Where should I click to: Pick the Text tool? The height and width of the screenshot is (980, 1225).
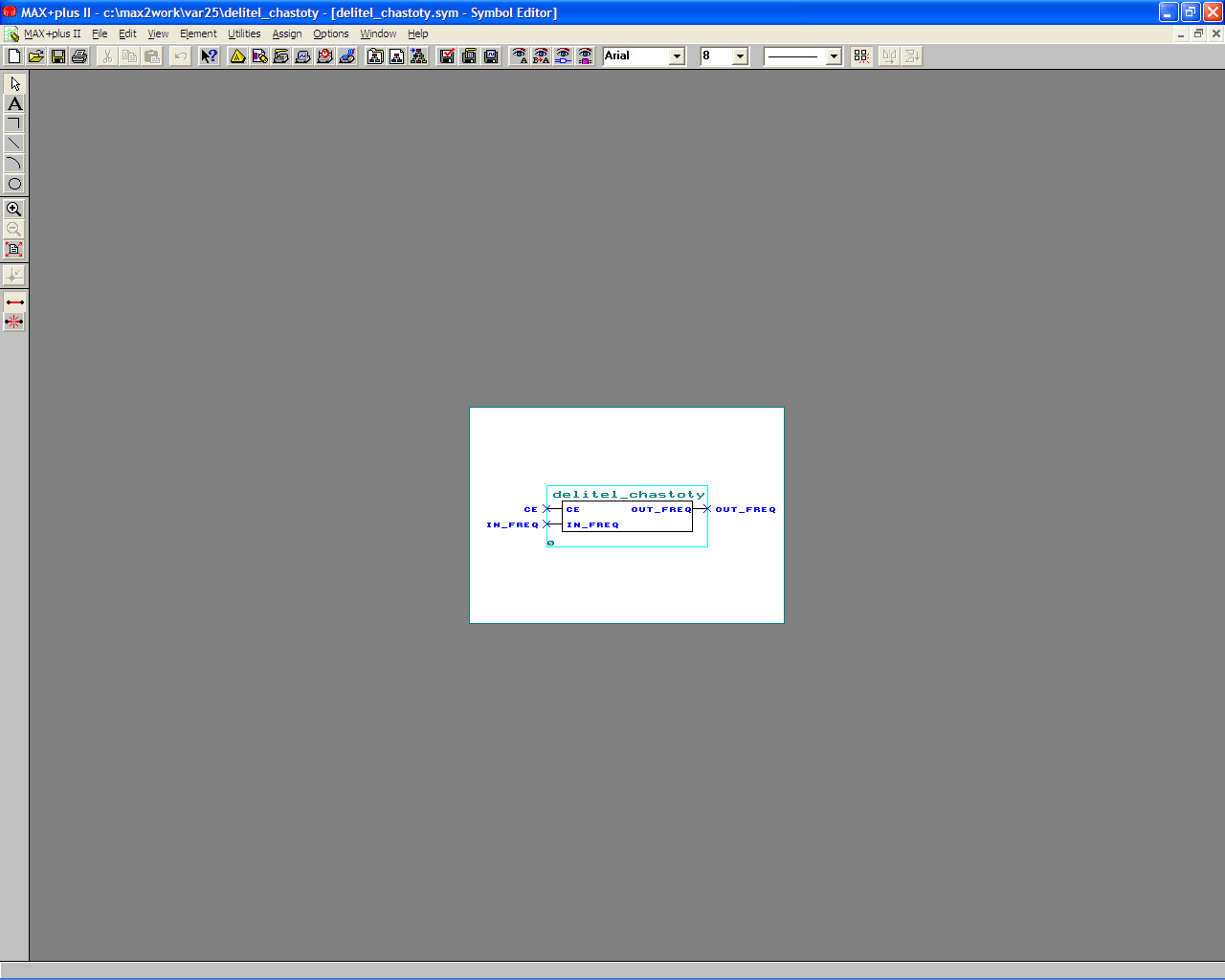(x=14, y=103)
